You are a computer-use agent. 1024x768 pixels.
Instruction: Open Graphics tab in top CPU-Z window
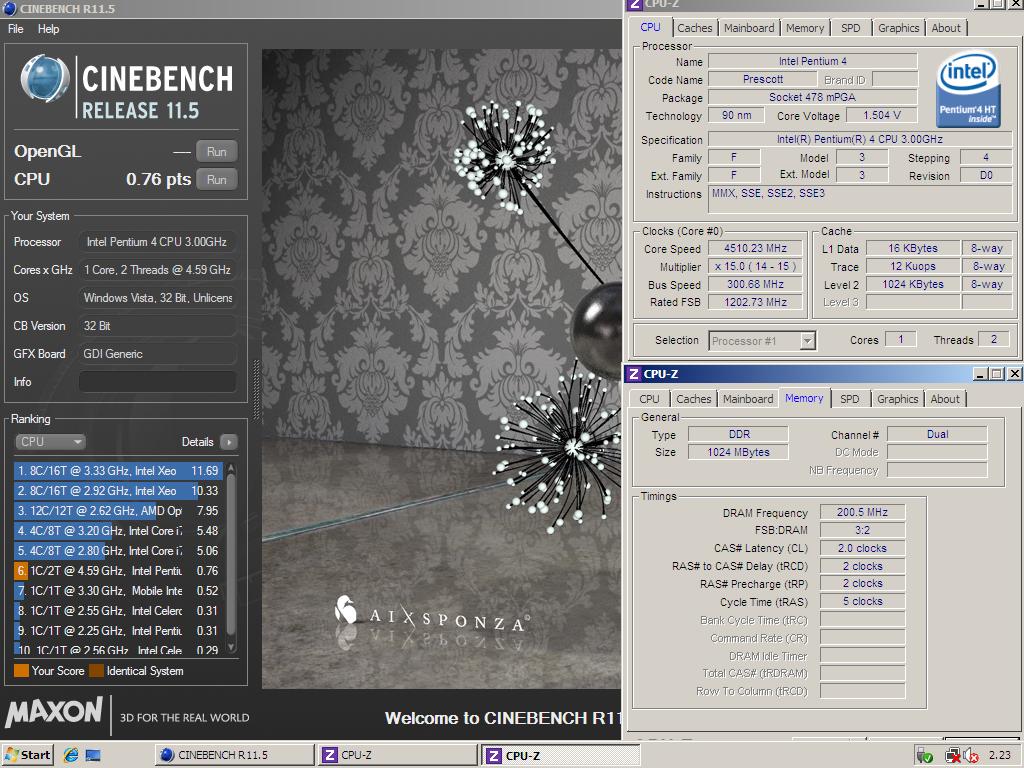899,28
